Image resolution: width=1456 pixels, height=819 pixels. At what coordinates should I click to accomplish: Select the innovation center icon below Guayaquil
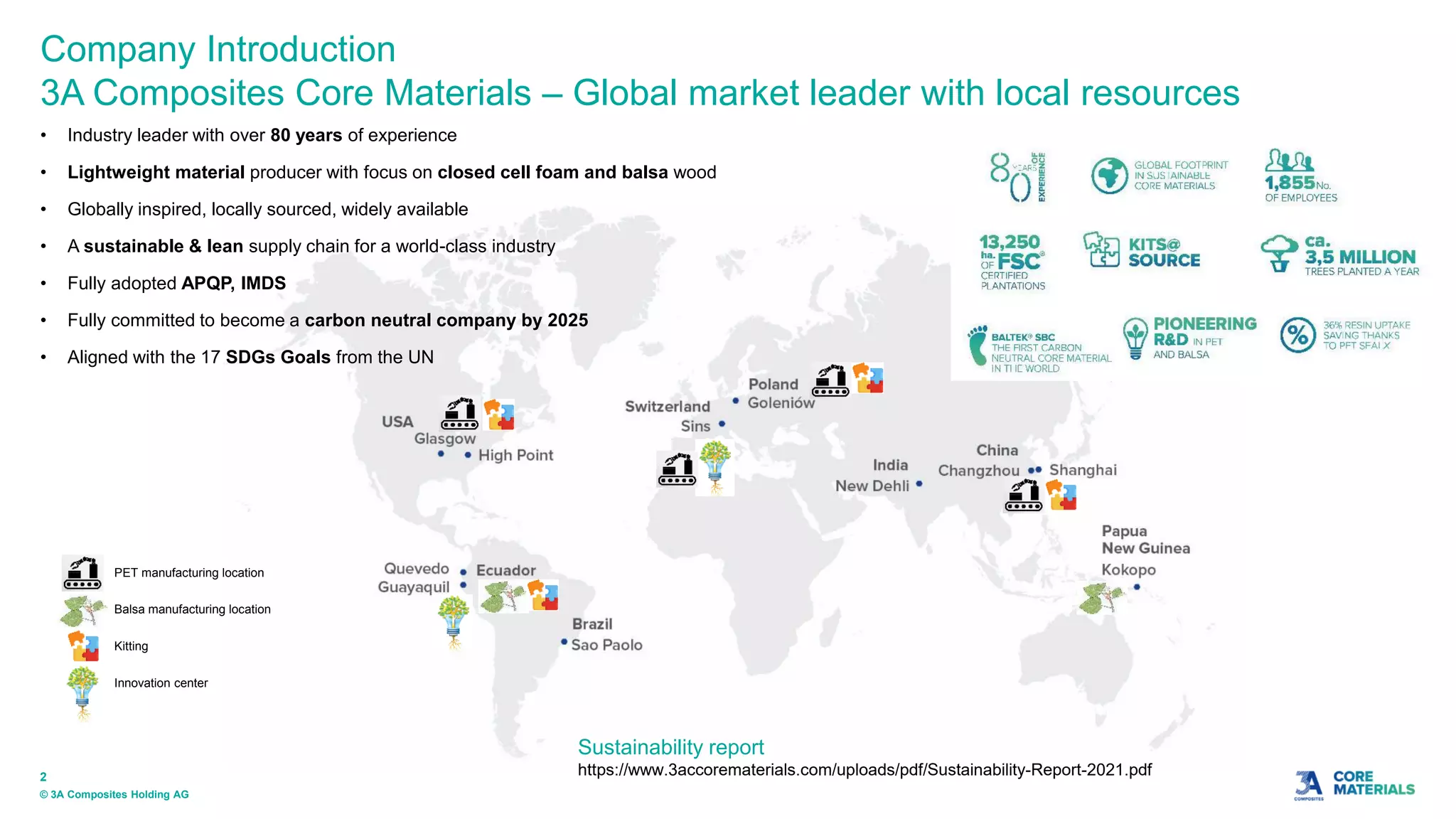coord(454,623)
